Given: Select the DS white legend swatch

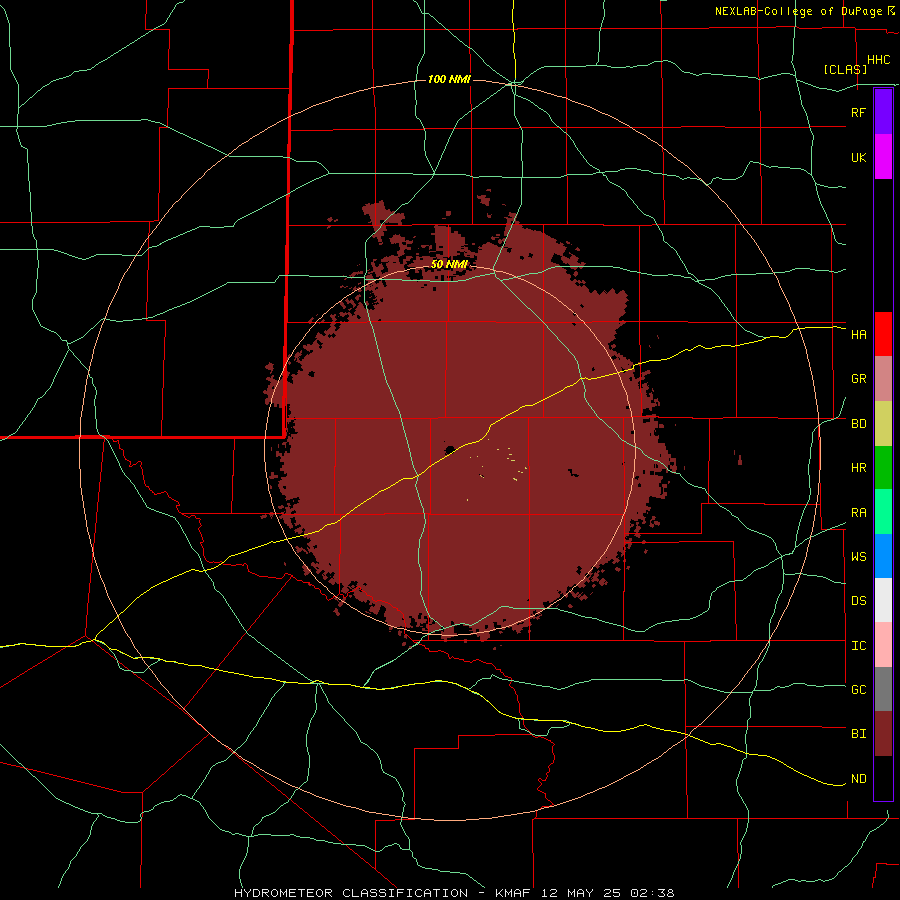Looking at the screenshot, I should tap(883, 600).
